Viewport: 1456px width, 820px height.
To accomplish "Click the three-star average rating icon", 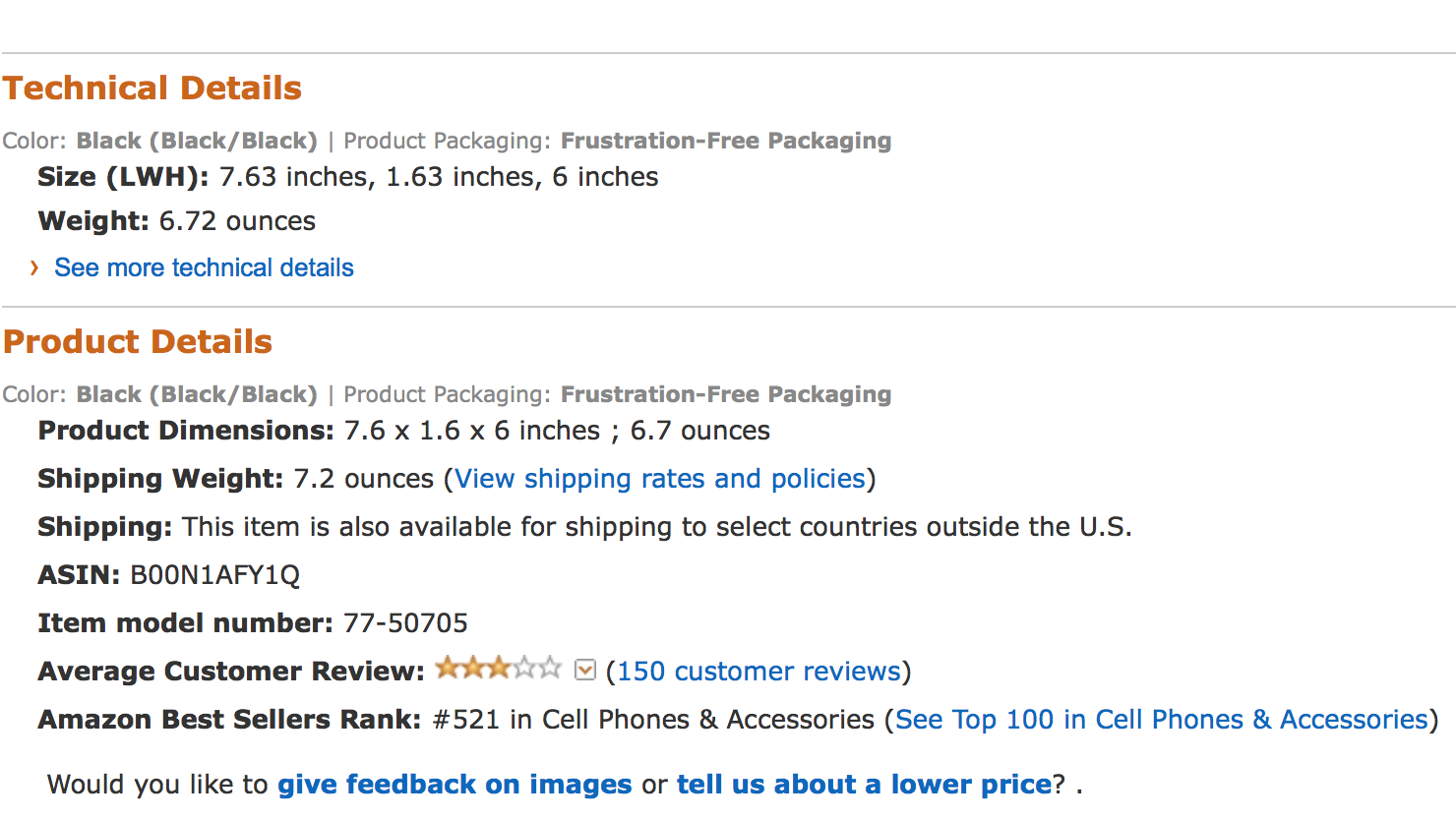I will tap(499, 669).
